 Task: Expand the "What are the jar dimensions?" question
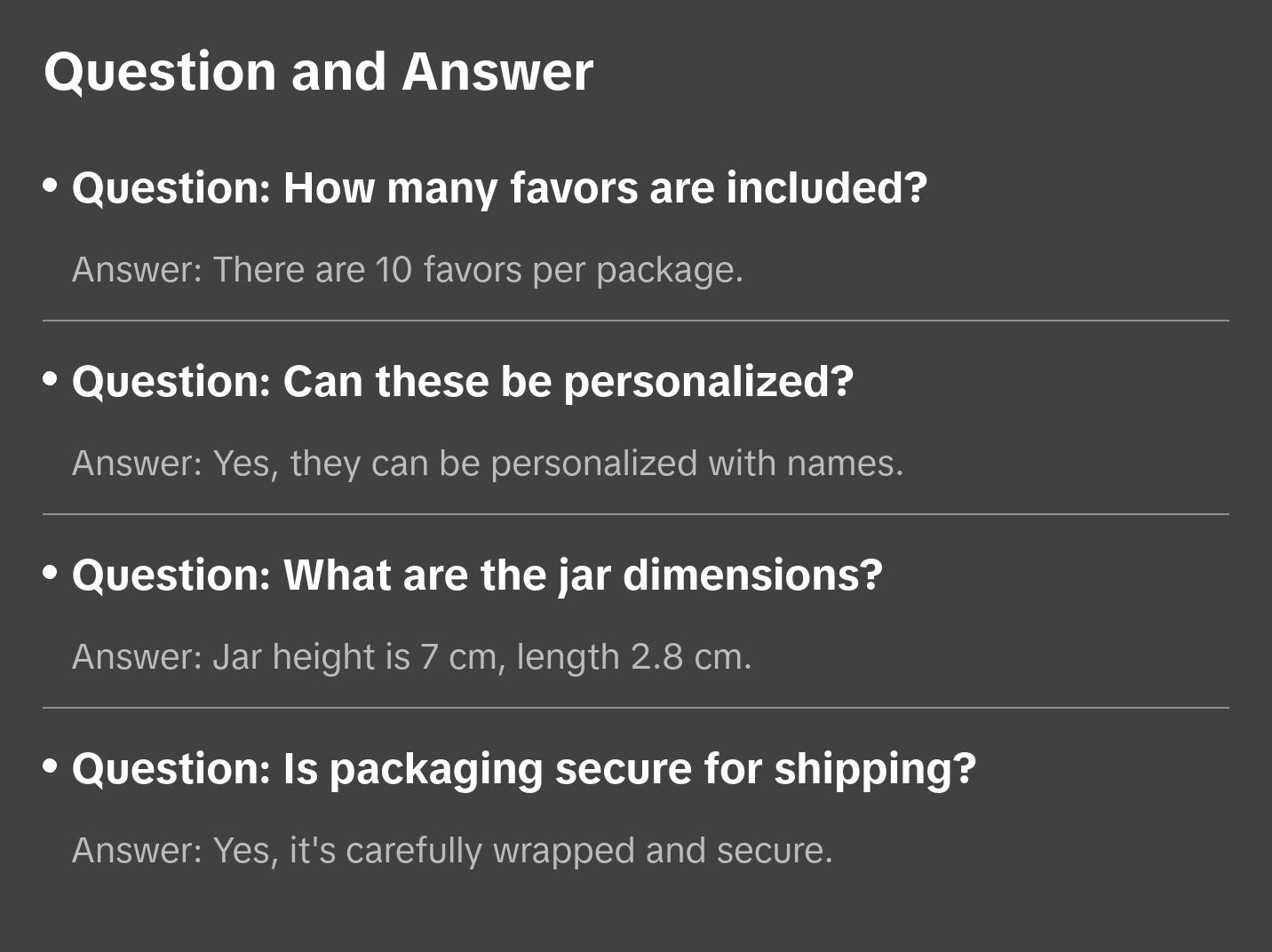coord(477,575)
